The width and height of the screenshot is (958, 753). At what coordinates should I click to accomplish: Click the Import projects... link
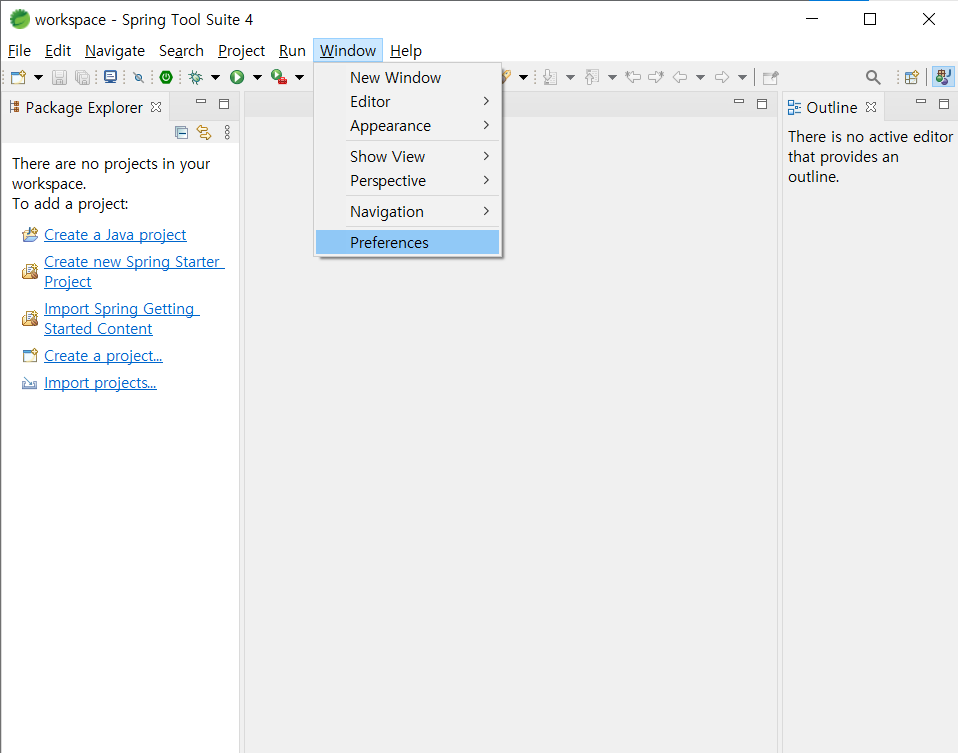pyautogui.click(x=100, y=383)
